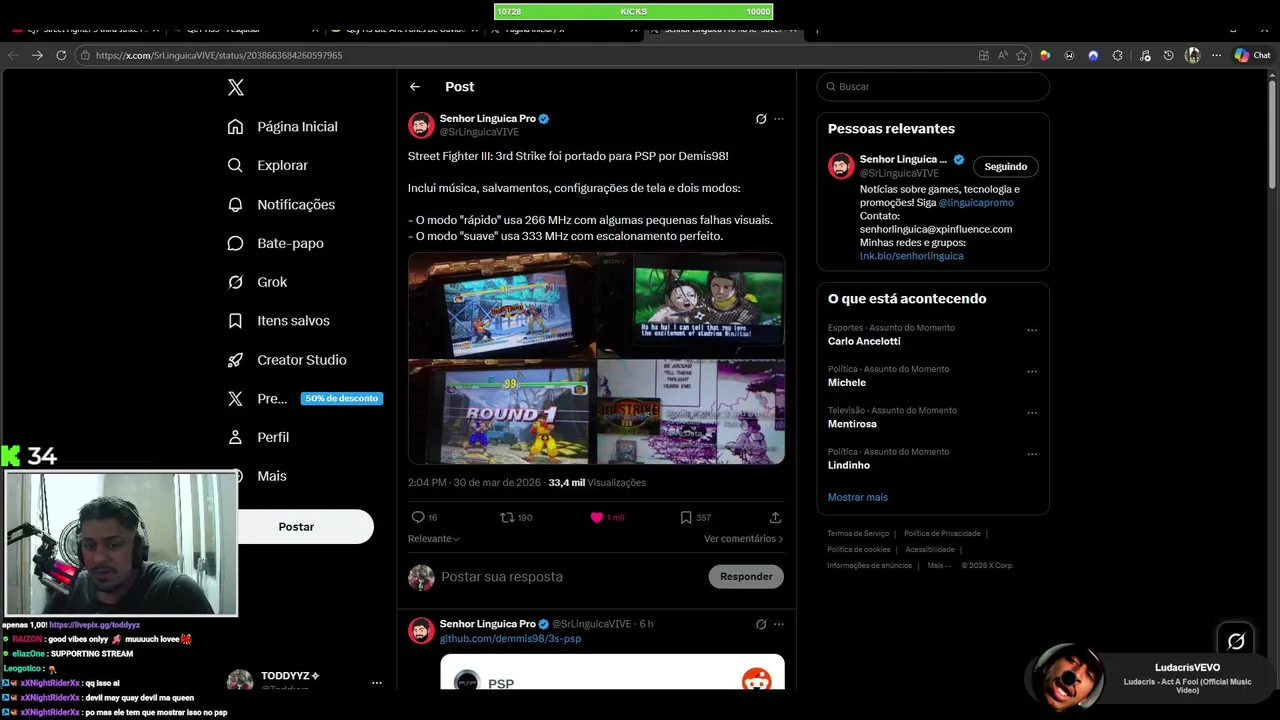The width and height of the screenshot is (1280, 720).
Task: Open Notificações in the sidebar
Action: coord(281,205)
